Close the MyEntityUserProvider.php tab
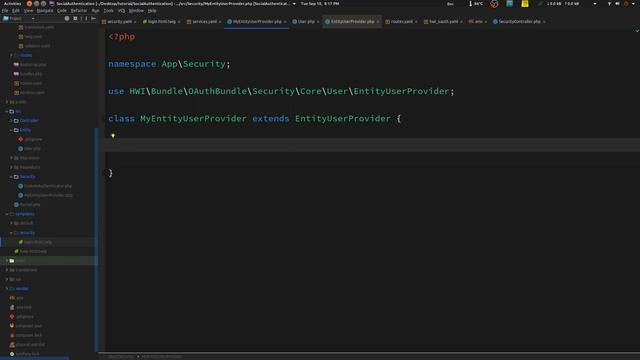Screen dimensions: 640x360 click(285, 22)
